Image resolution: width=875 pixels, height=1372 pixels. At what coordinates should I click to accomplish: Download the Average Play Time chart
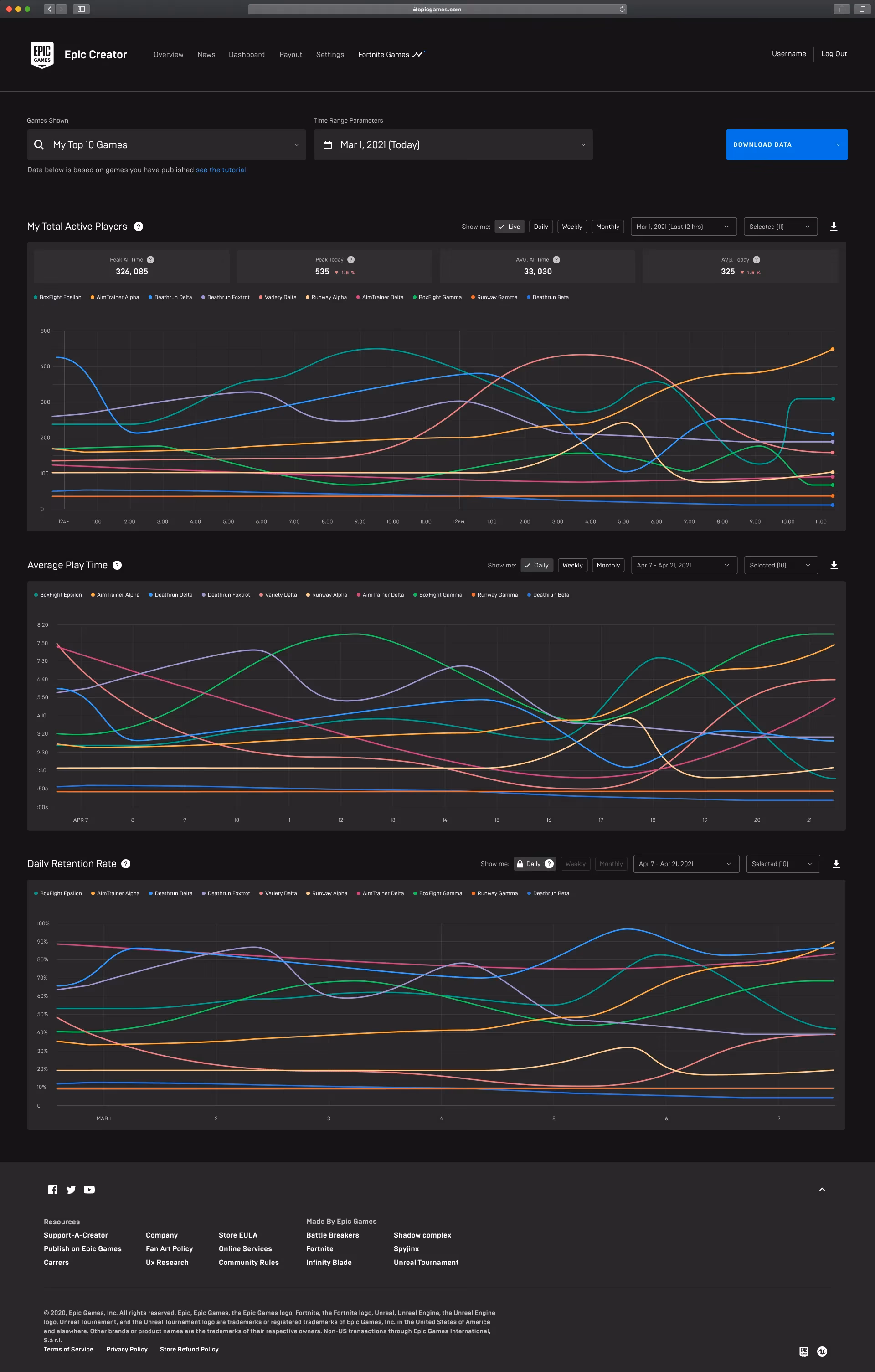[x=834, y=565]
